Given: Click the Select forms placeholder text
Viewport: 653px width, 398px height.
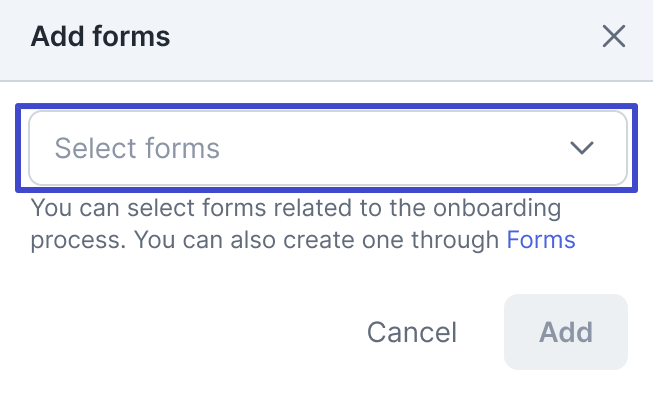Looking at the screenshot, I should click(x=137, y=148).
